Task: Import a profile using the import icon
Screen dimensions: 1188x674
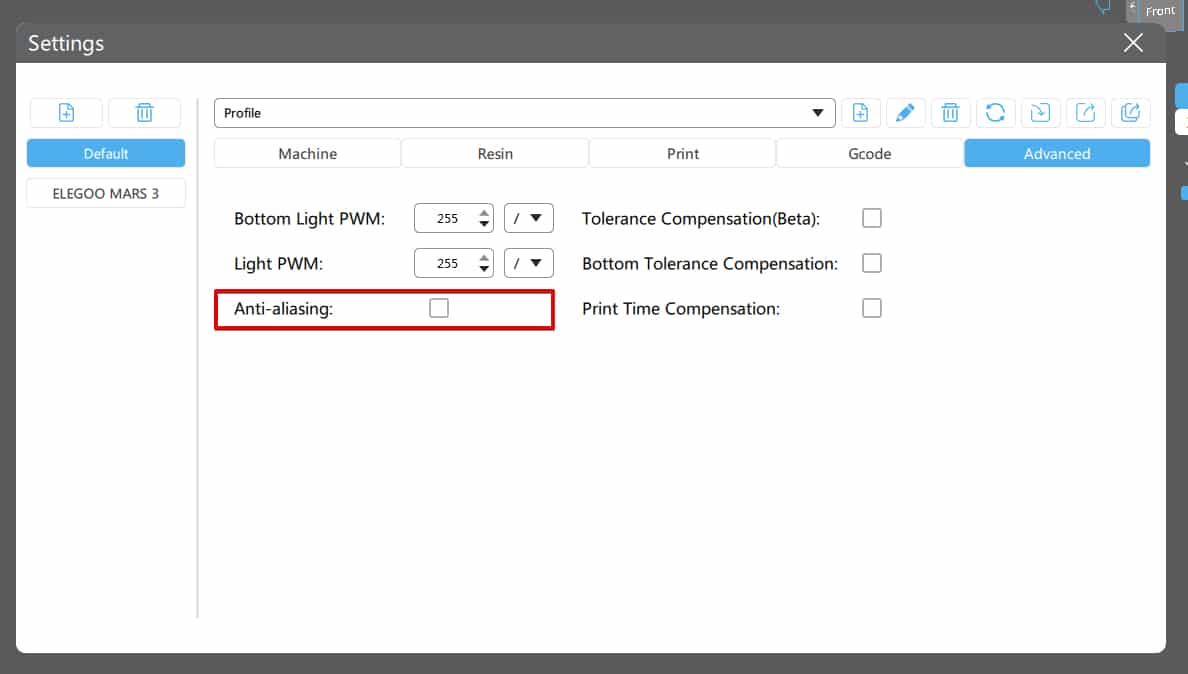Action: (x=1040, y=113)
